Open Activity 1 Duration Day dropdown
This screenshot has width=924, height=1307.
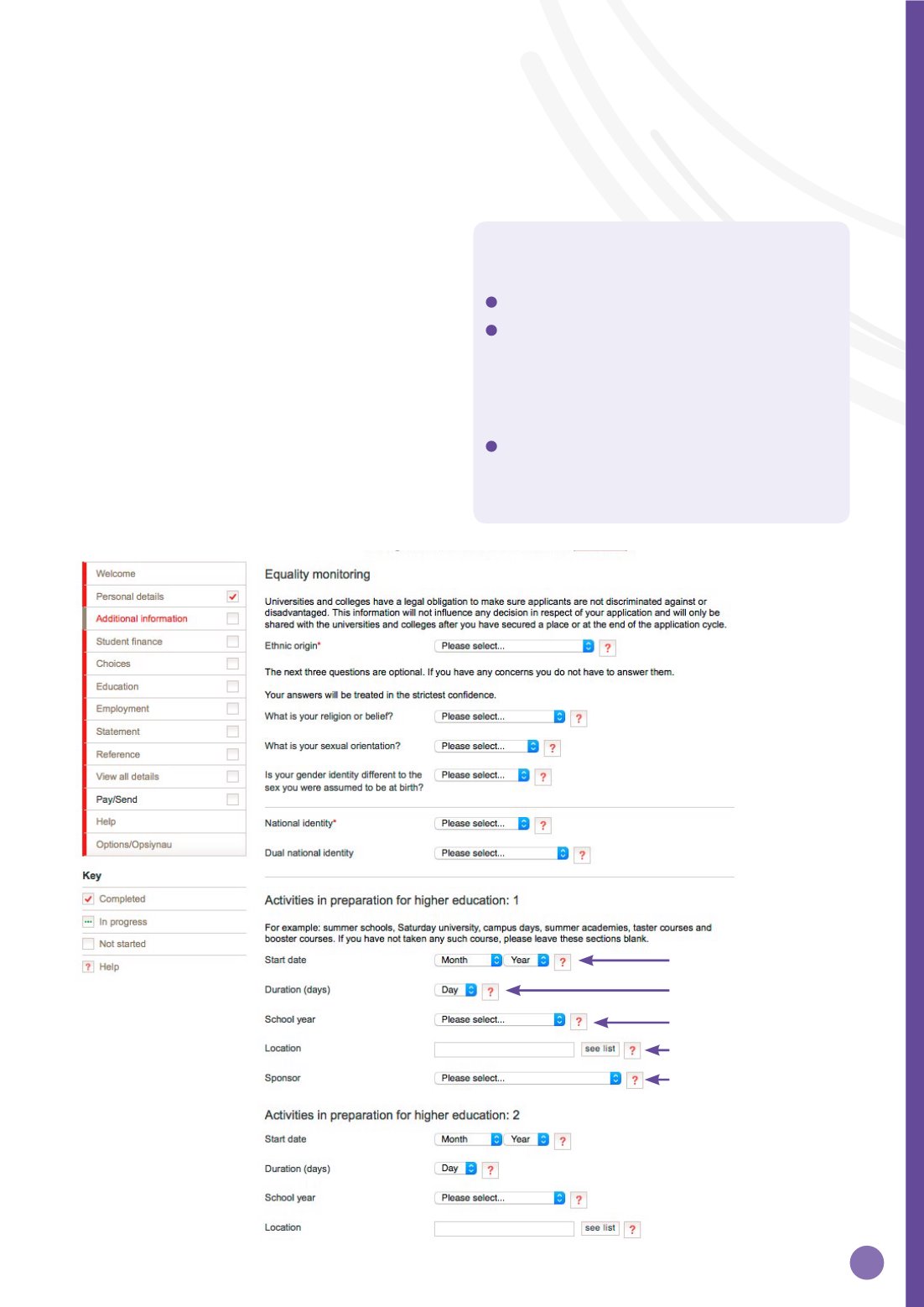pyautogui.click(x=455, y=990)
